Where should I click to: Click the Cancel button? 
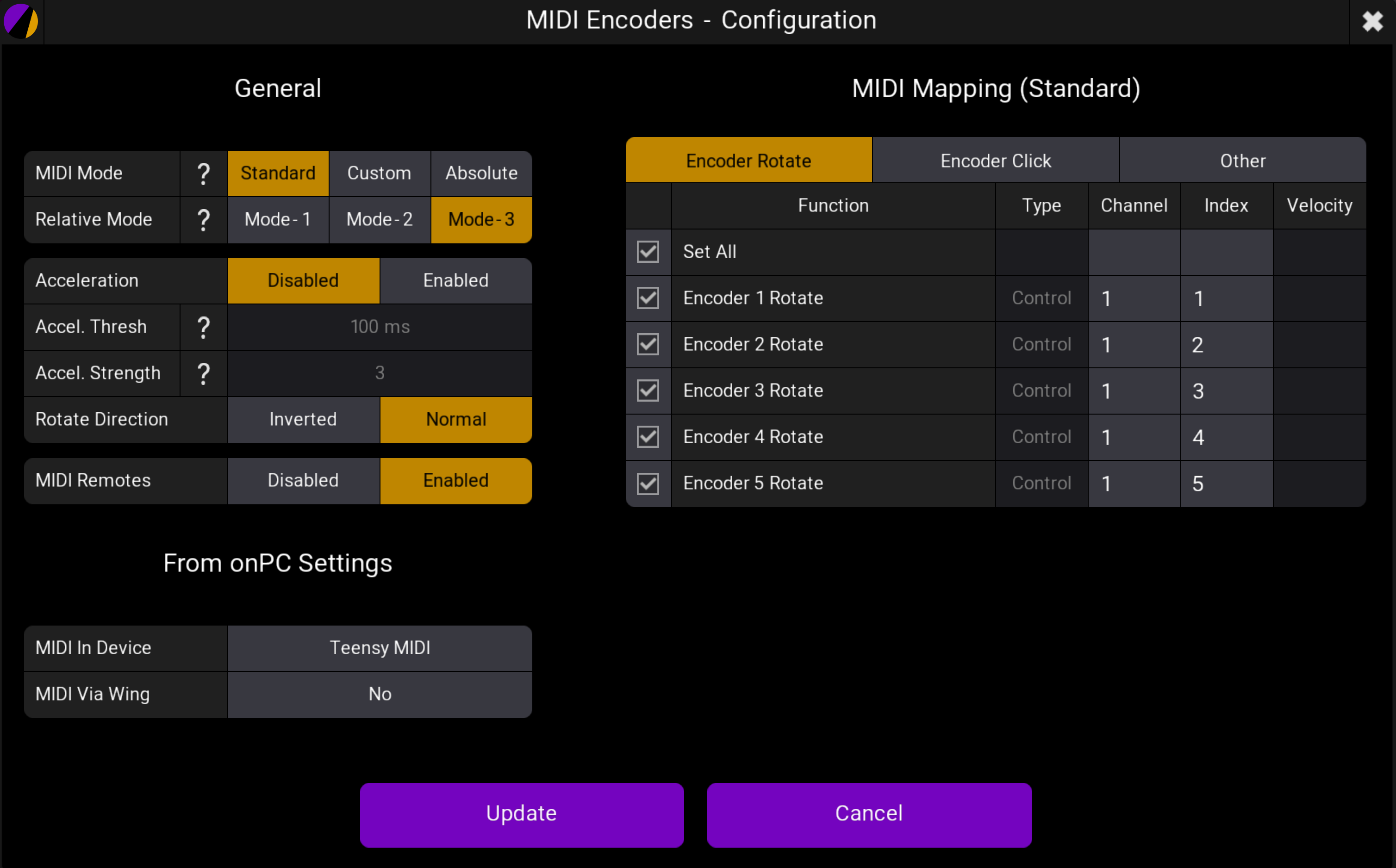868,813
